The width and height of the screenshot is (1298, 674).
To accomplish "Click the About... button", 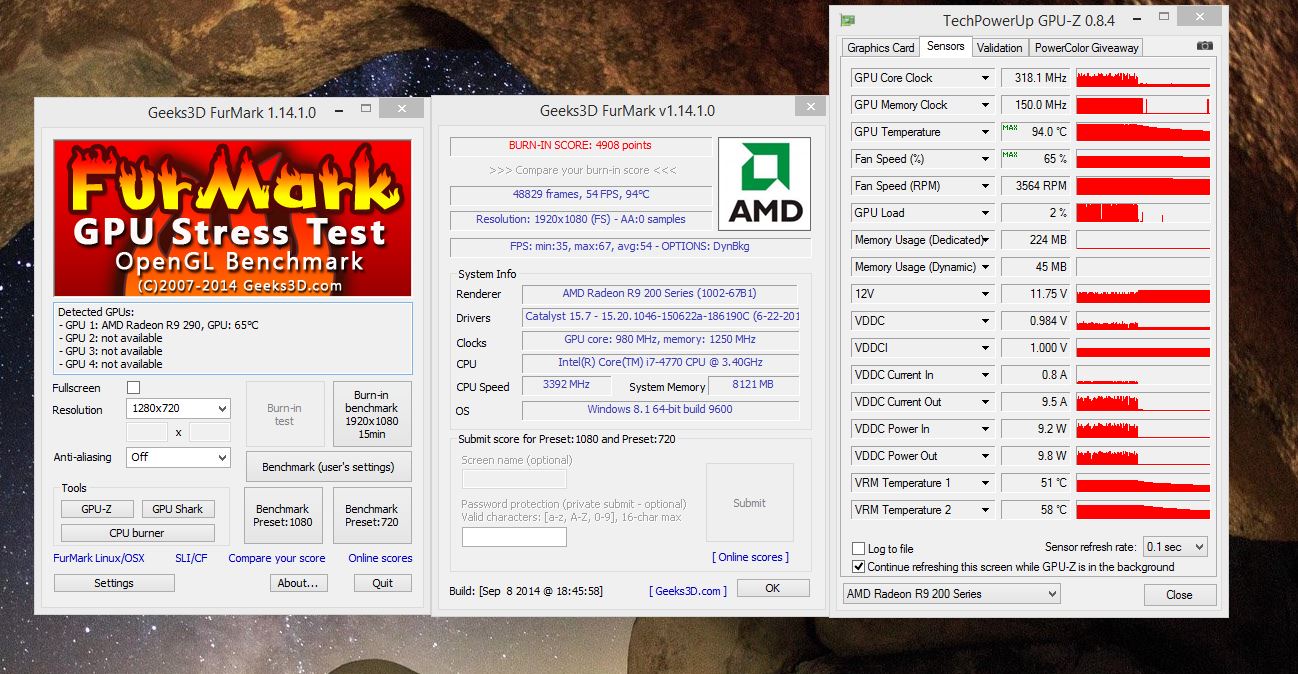I will [x=298, y=583].
